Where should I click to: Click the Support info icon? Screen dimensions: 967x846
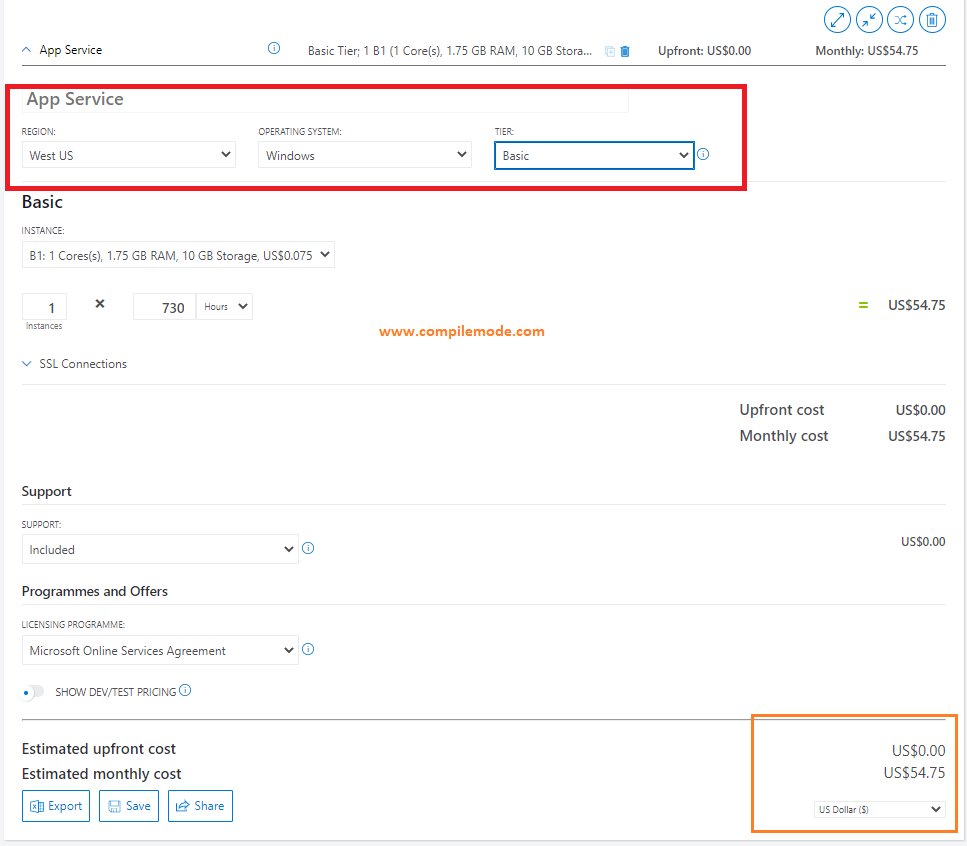coord(308,548)
